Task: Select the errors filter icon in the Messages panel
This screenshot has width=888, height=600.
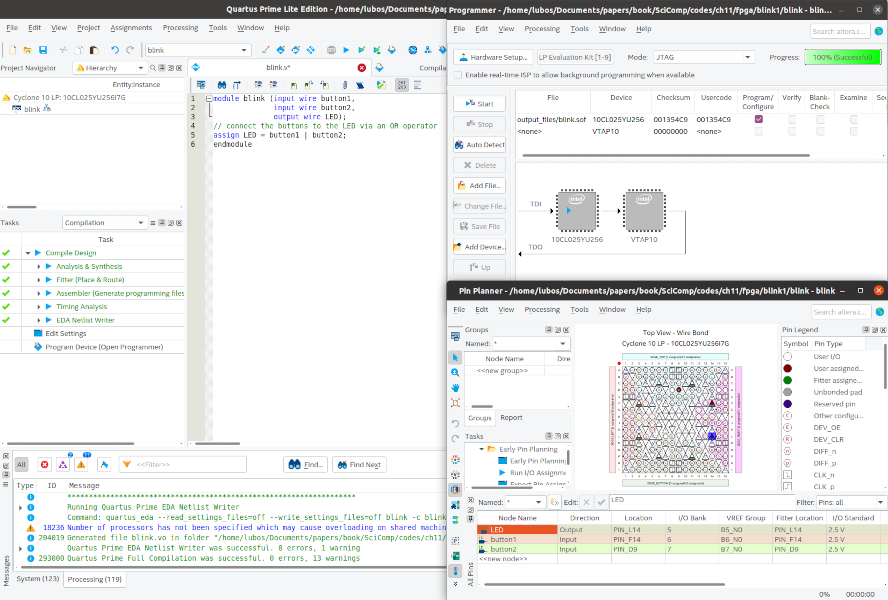Action: tap(45, 465)
